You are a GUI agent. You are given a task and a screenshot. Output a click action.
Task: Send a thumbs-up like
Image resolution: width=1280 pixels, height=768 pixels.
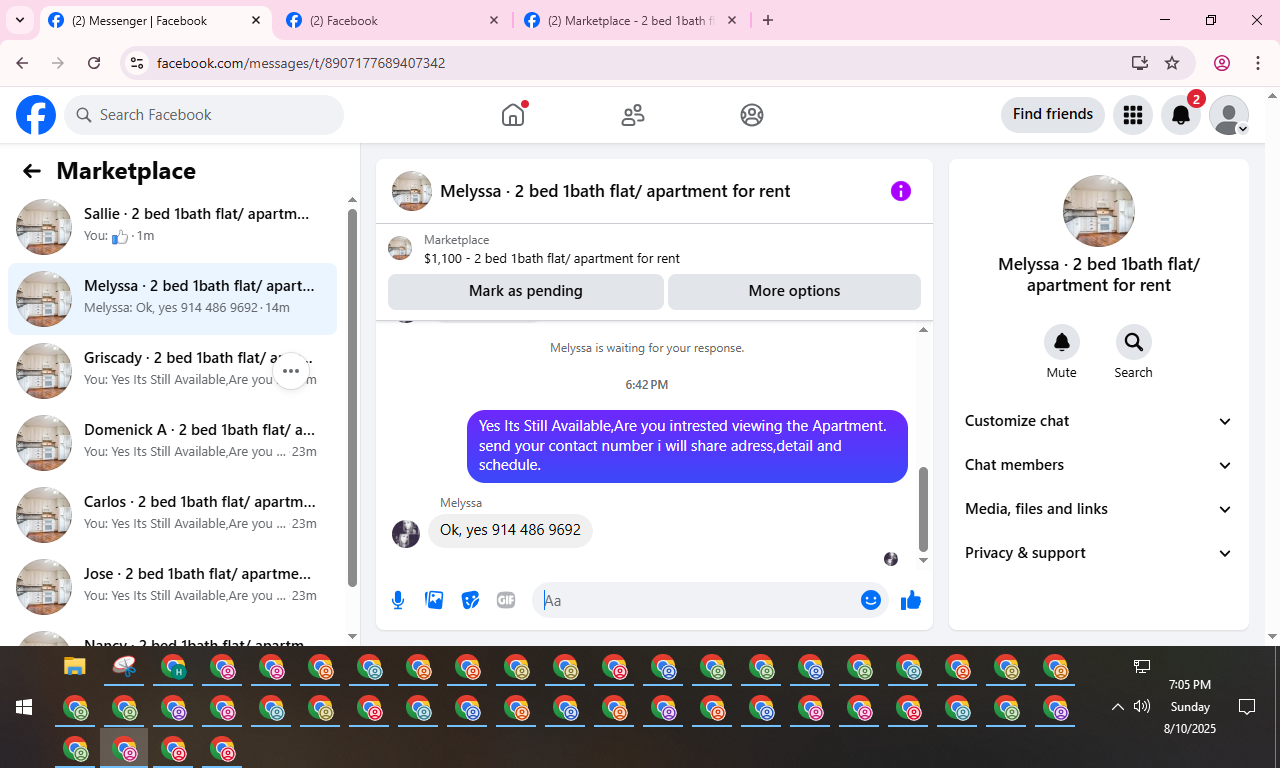(x=911, y=600)
